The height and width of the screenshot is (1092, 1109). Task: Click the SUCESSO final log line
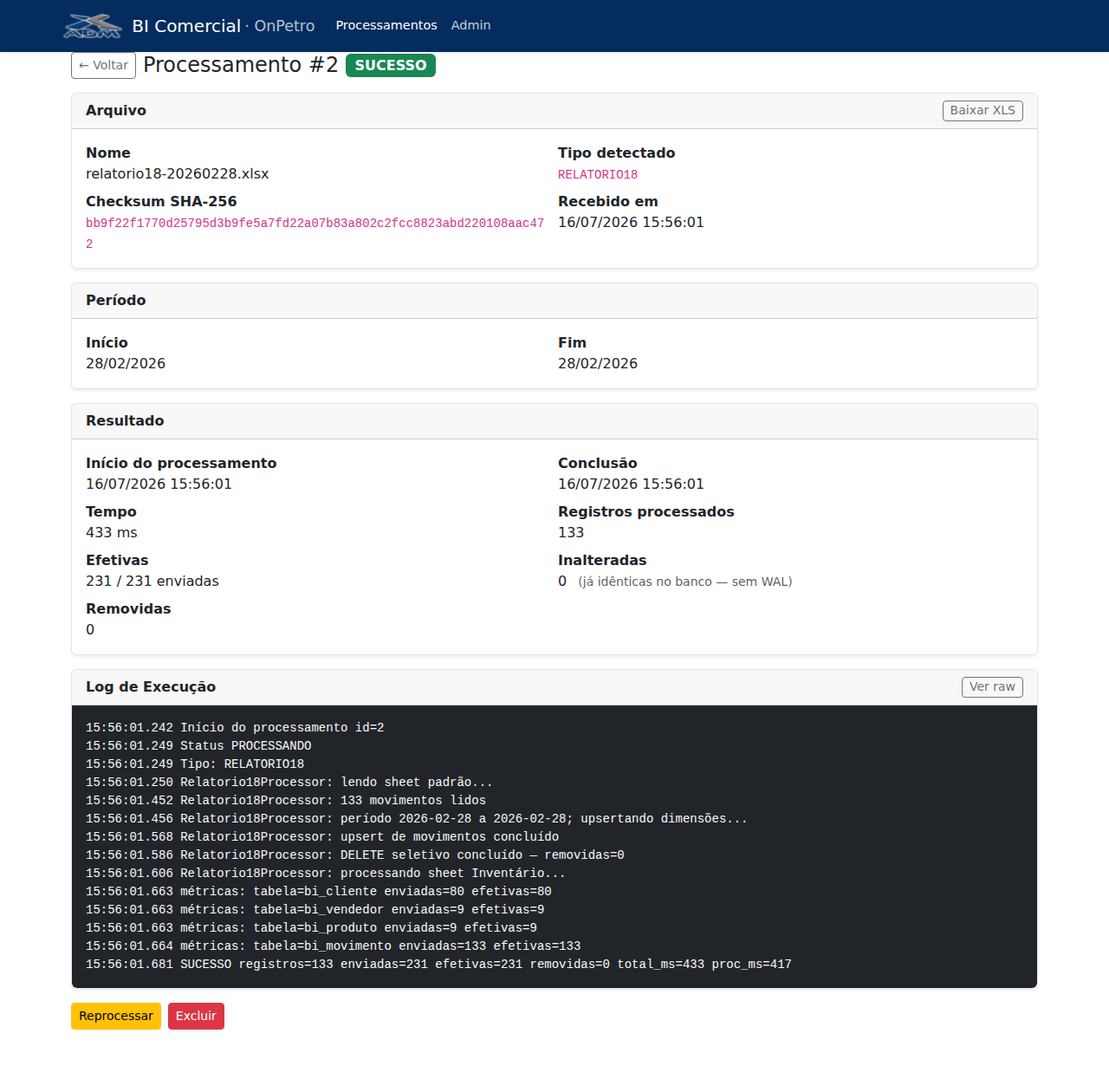pyautogui.click(x=438, y=964)
